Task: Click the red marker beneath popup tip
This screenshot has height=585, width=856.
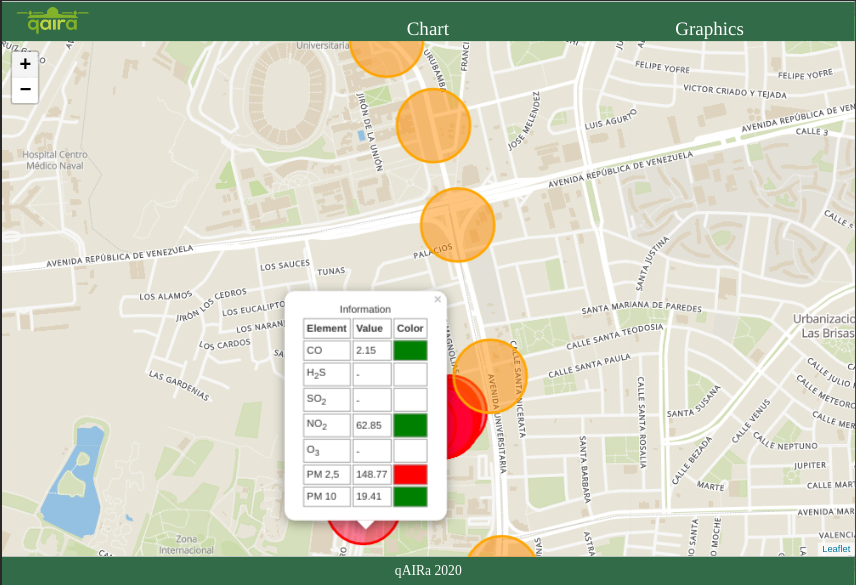Action: point(362,533)
